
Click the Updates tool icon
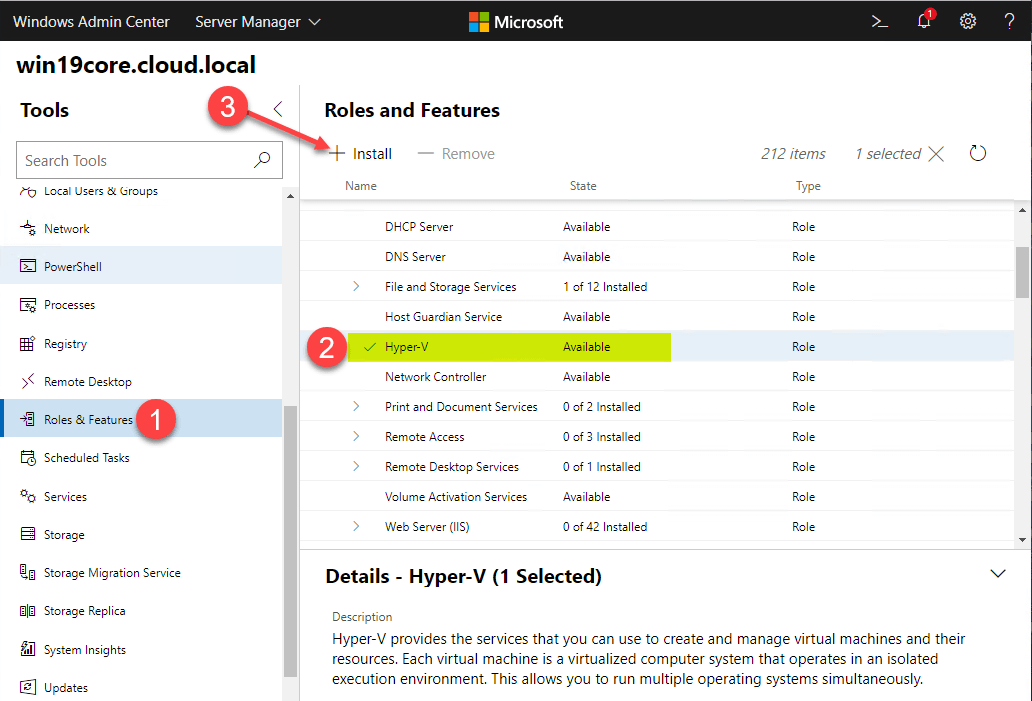pyautogui.click(x=28, y=687)
